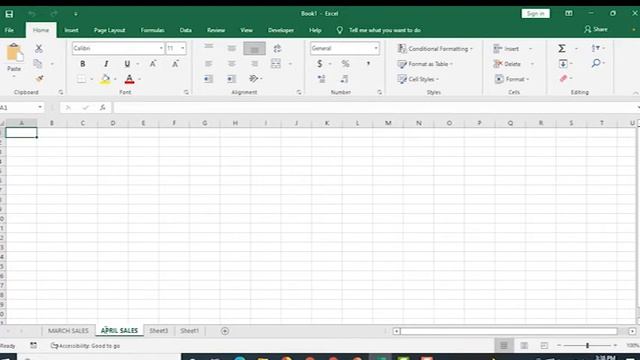Expand Cell Styles menu

[418, 79]
